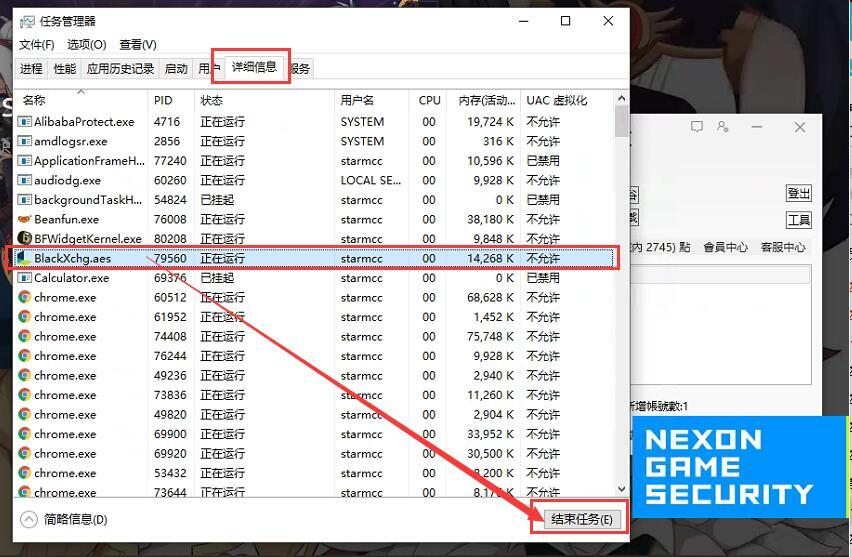This screenshot has height=557, width=852.
Task: Click the chat bubble icon in Beanfun window
Action: [x=697, y=127]
